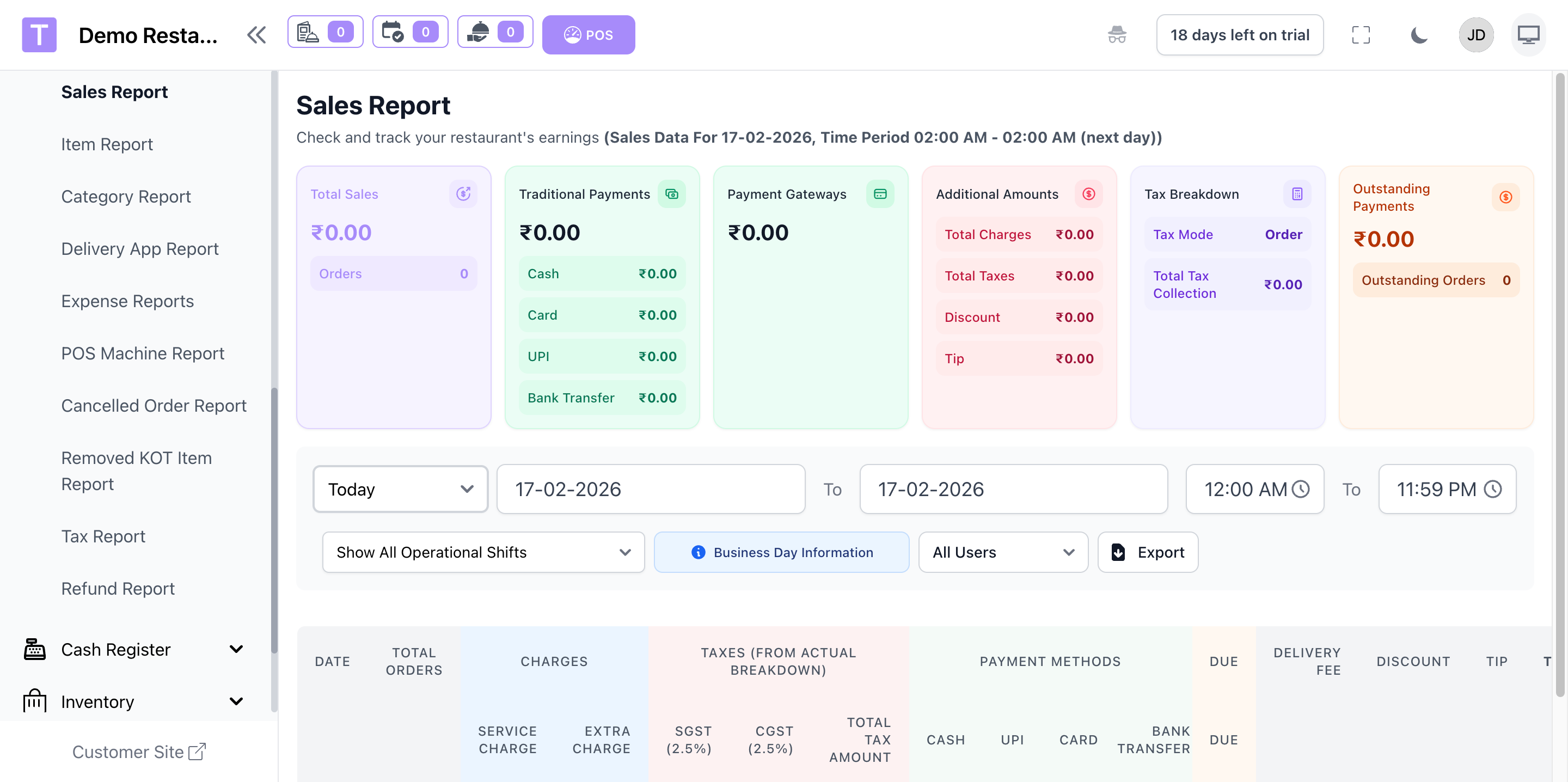Open the JD user avatar
1568x782 pixels.
1475,35
